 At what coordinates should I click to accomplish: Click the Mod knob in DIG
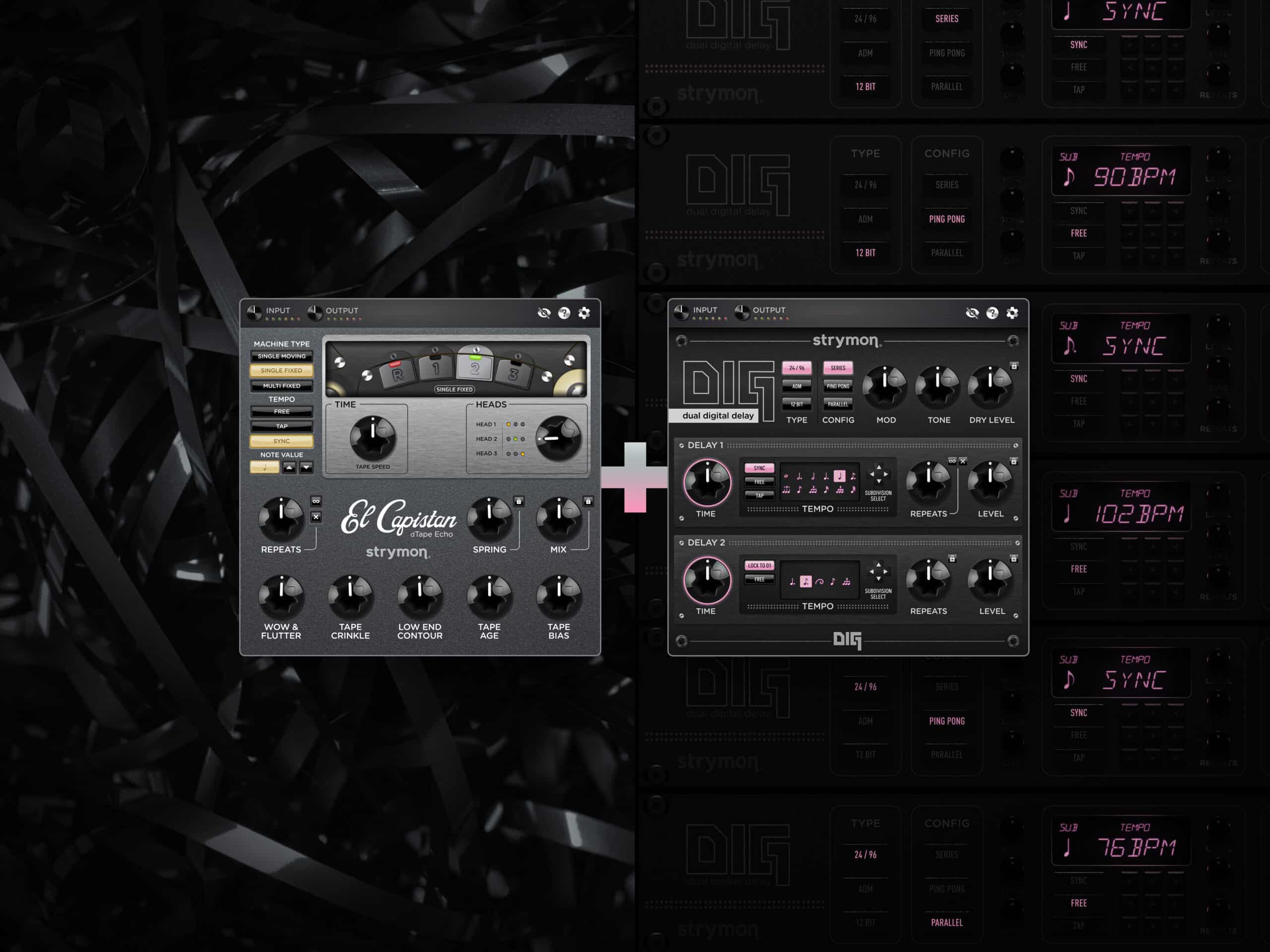(x=886, y=387)
